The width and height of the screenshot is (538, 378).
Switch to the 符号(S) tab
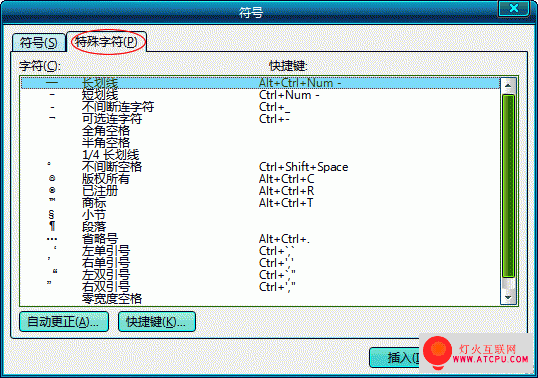(38, 43)
